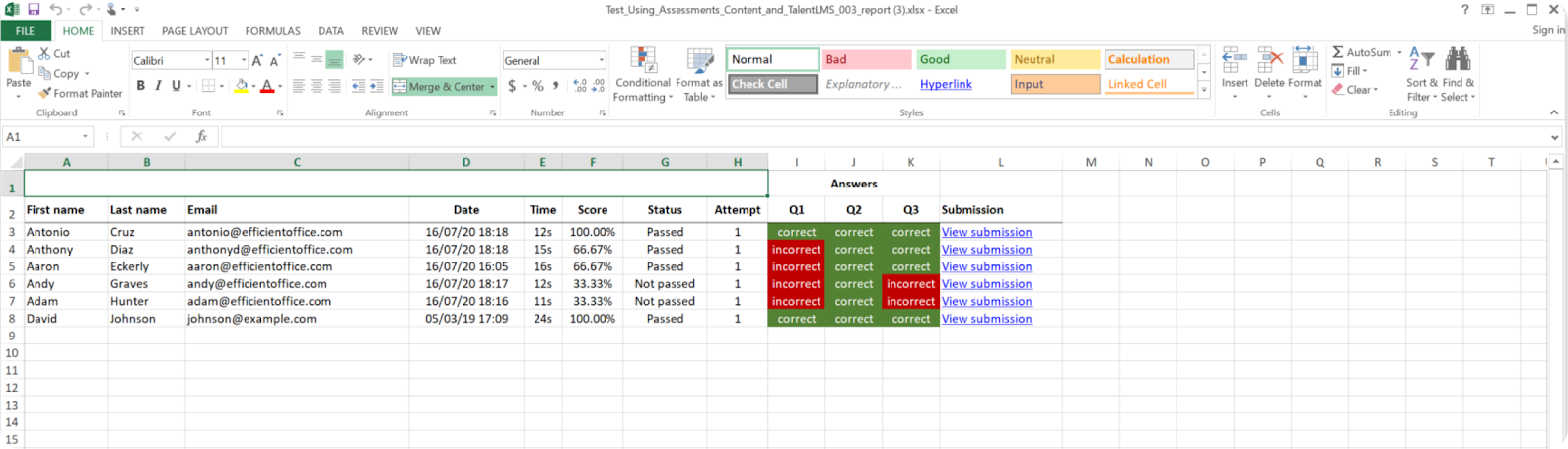Screen dimensions: 1568x449
Task: Expand Conditional Formatting menu
Action: (x=643, y=75)
